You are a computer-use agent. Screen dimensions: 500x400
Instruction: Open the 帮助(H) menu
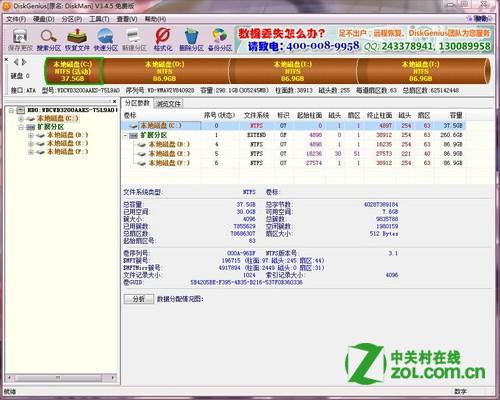coord(155,19)
